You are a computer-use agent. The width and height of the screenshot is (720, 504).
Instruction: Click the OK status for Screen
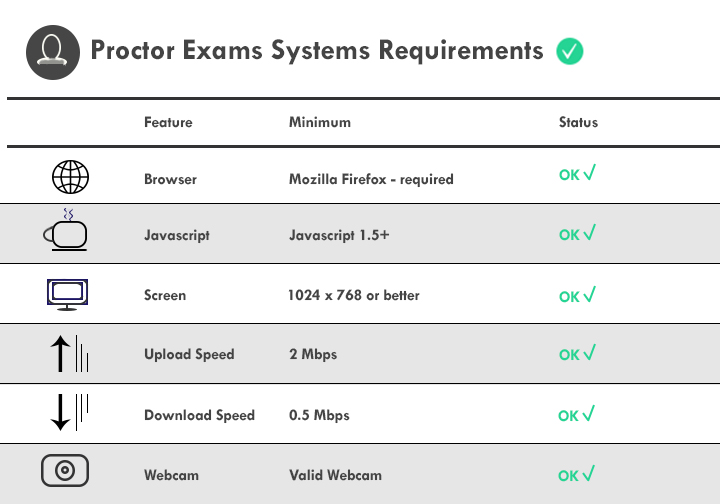click(x=577, y=295)
